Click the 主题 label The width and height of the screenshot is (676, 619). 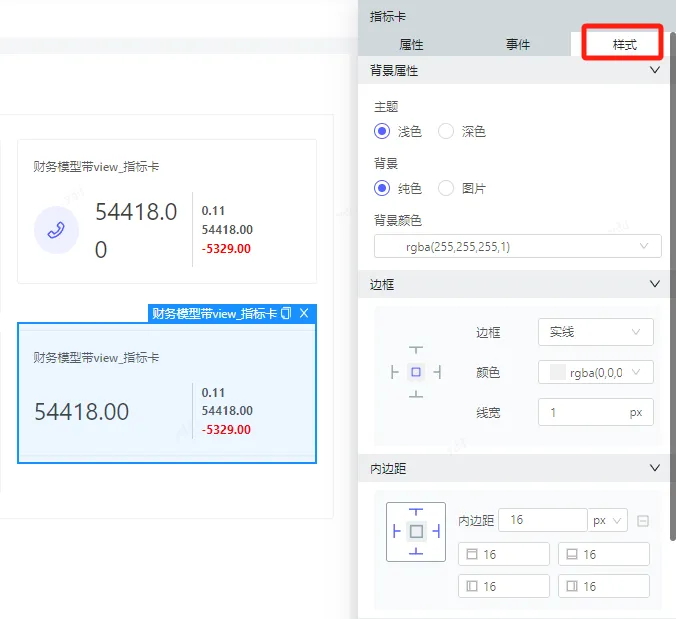pyautogui.click(x=386, y=106)
